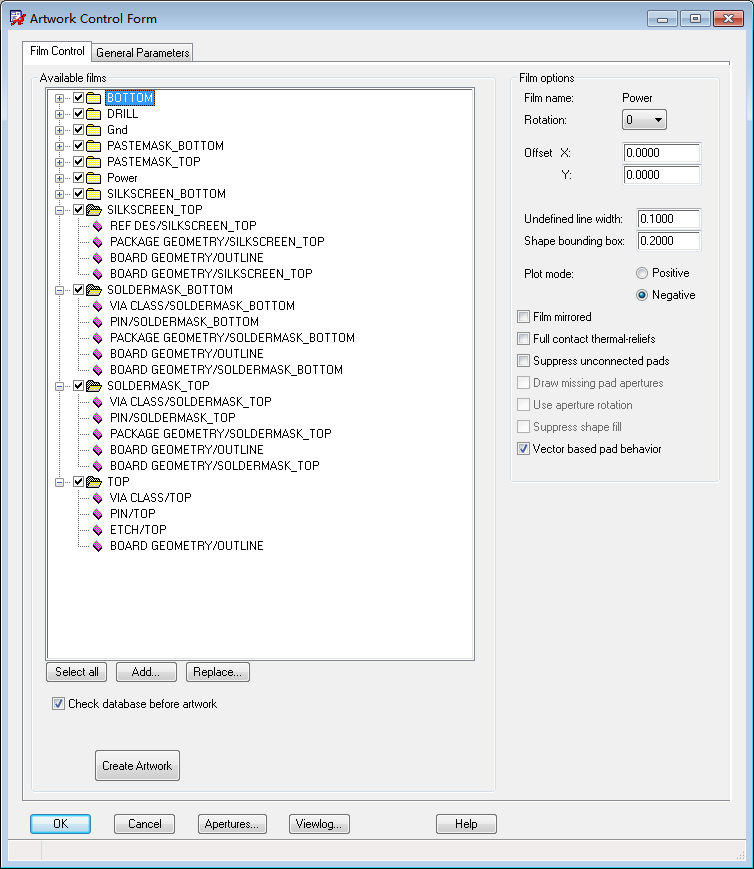Screen dimensions: 754x869
Task: Uncheck the Gnd film checkbox
Action: 78,130
